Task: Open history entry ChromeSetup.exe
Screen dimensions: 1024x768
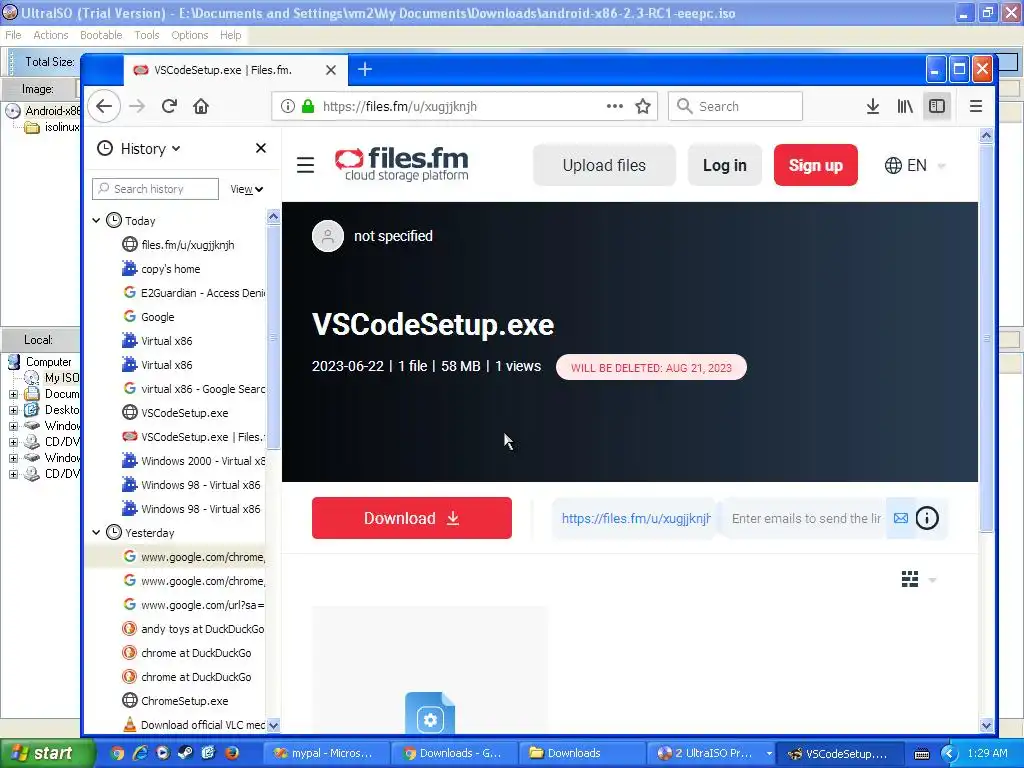Action: [175, 701]
